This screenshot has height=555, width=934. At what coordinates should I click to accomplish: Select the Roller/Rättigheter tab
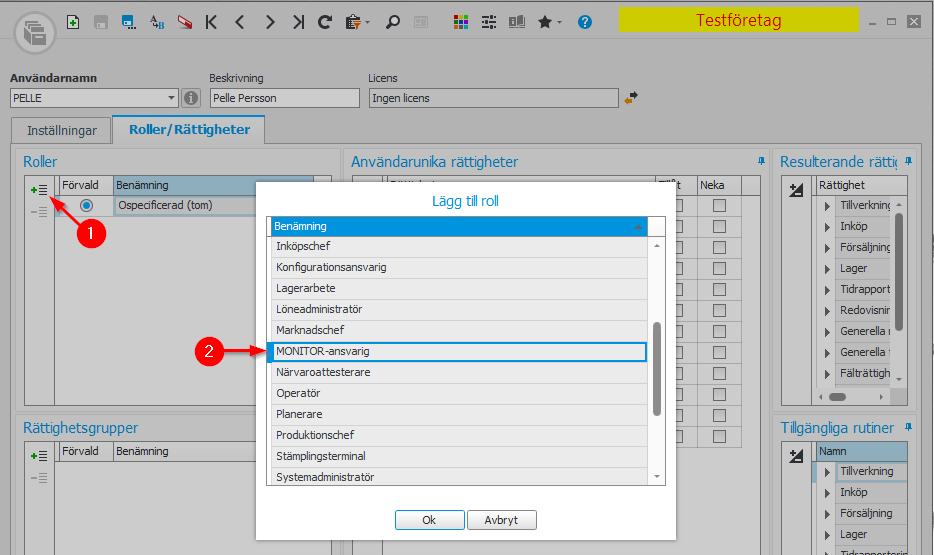click(189, 130)
